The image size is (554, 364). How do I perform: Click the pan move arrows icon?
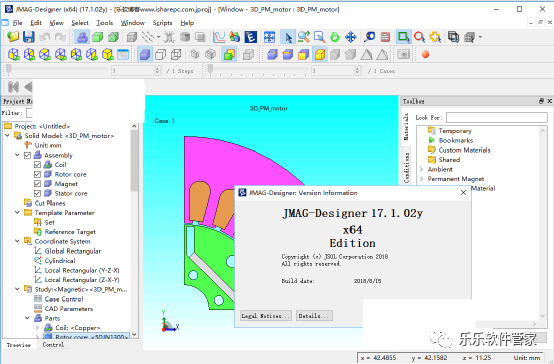point(350,37)
